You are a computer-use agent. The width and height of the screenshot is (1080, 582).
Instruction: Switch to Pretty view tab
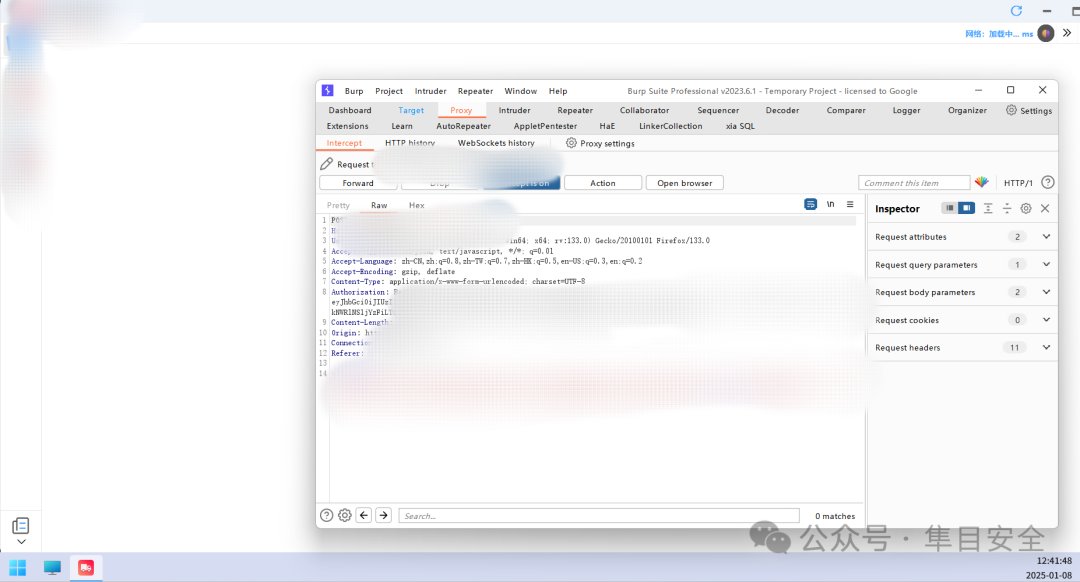pos(338,205)
